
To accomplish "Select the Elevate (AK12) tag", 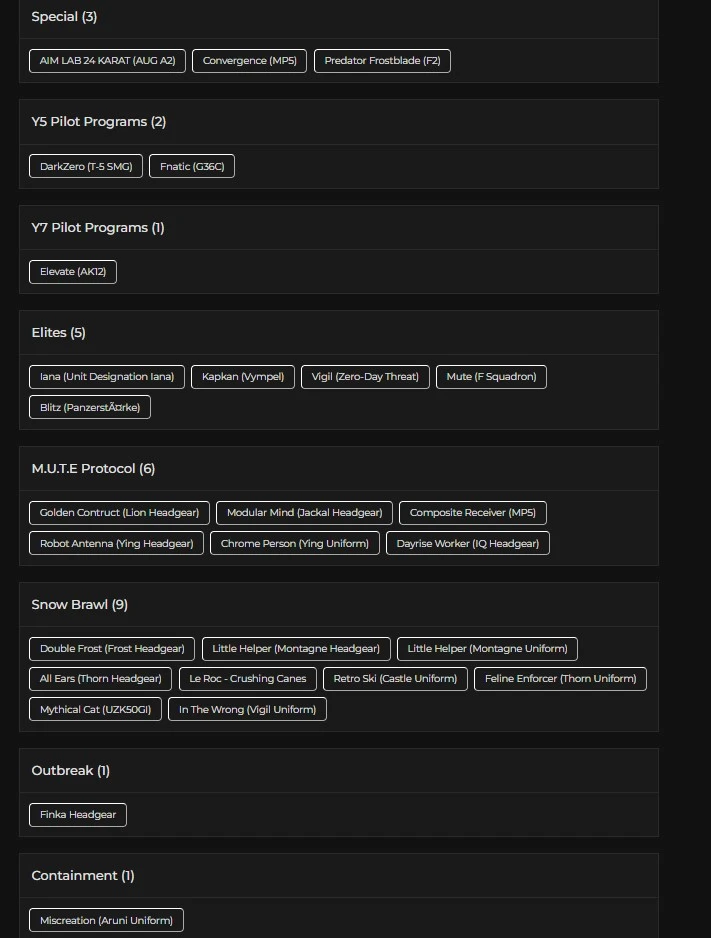I will (x=73, y=272).
